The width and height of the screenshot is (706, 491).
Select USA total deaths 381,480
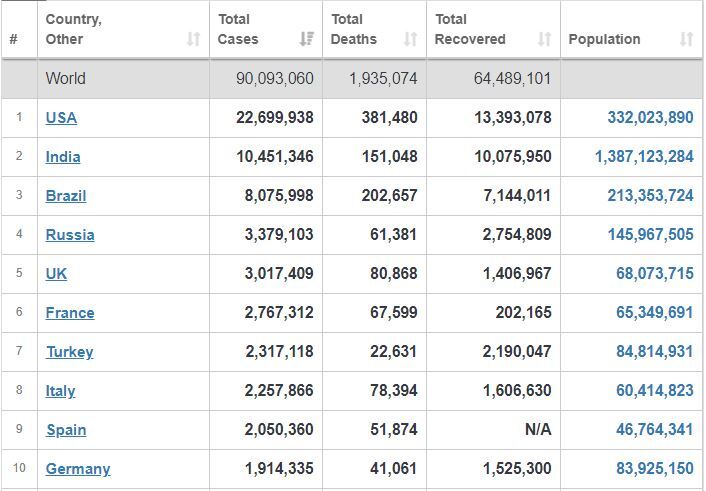coord(389,118)
